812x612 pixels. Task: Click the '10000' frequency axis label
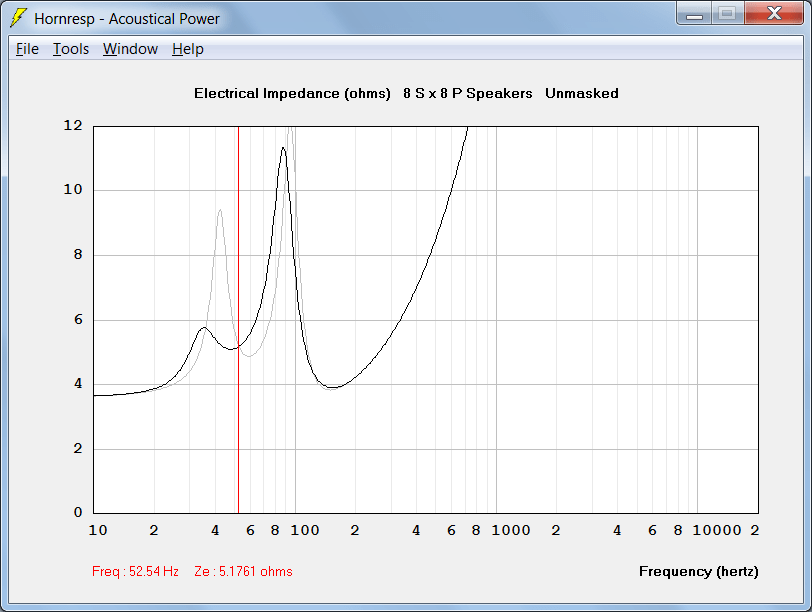[717, 530]
